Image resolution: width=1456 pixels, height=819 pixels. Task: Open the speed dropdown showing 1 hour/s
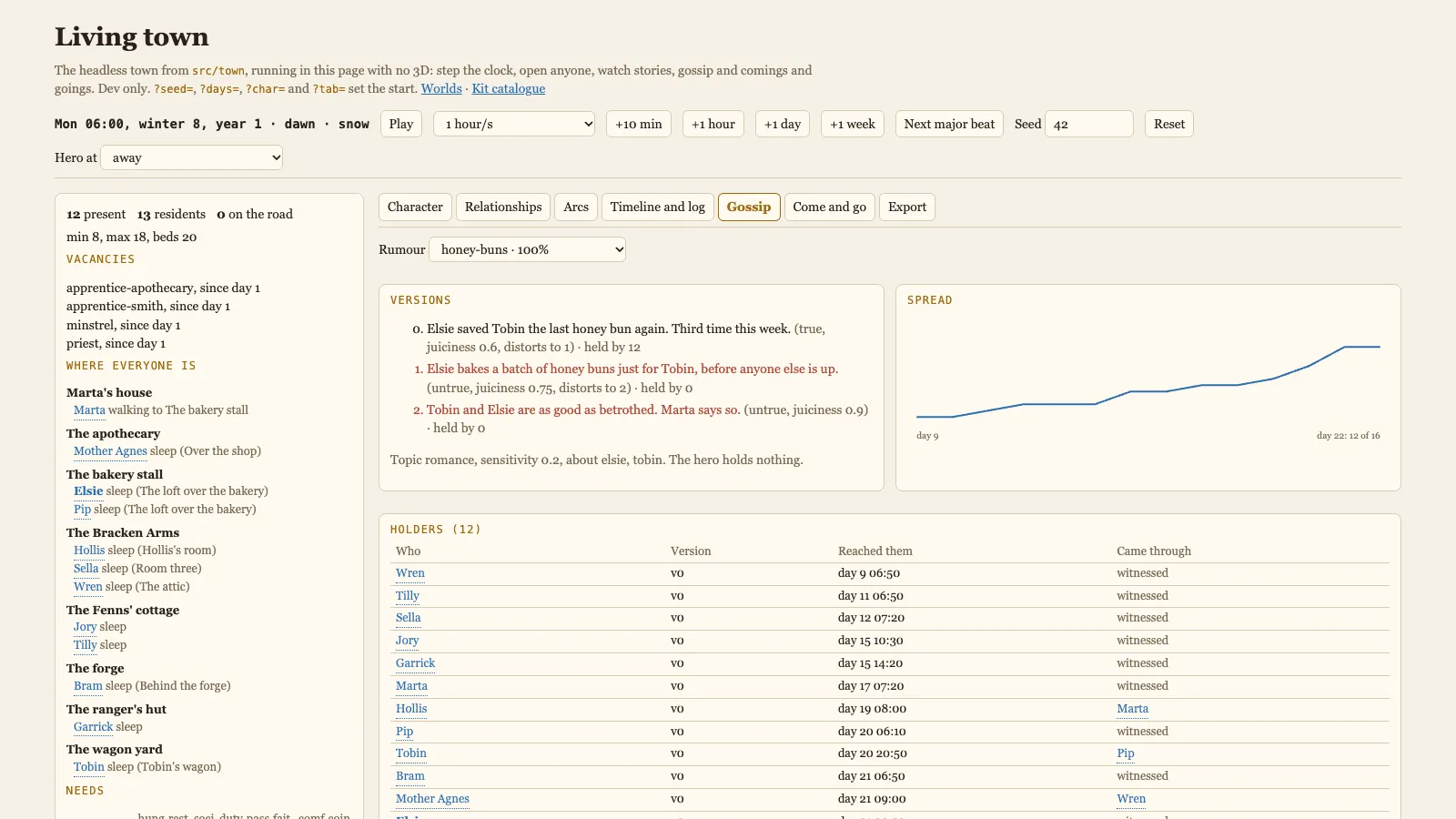514,124
